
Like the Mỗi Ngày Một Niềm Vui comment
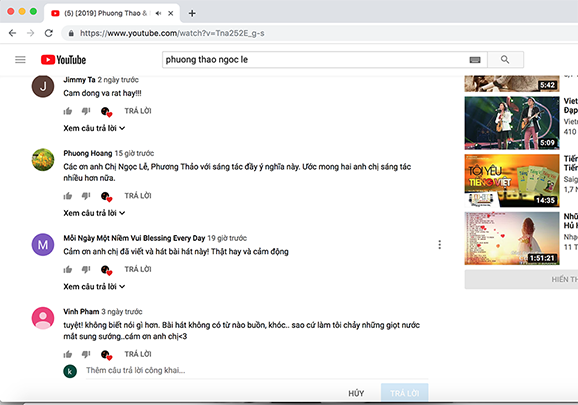coord(68,269)
